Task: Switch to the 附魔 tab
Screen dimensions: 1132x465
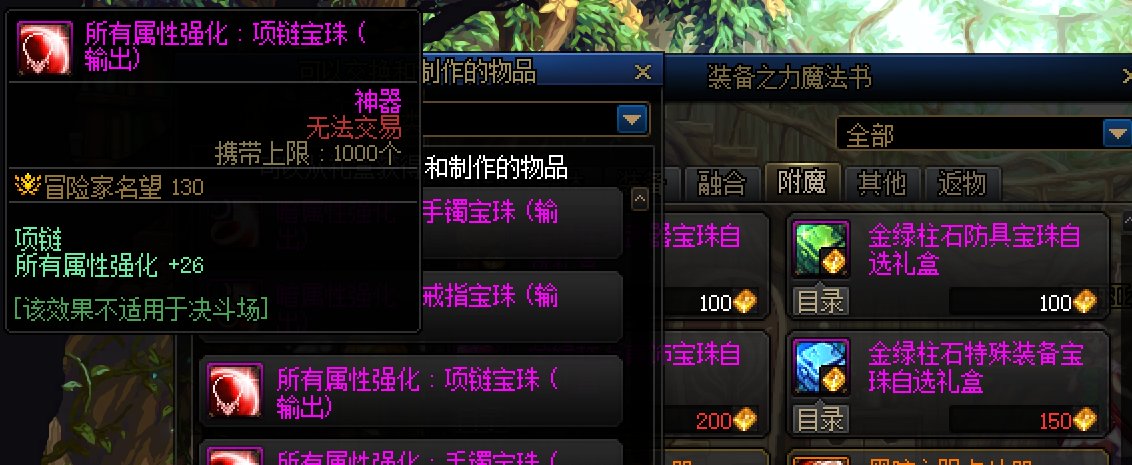Action: (x=801, y=182)
